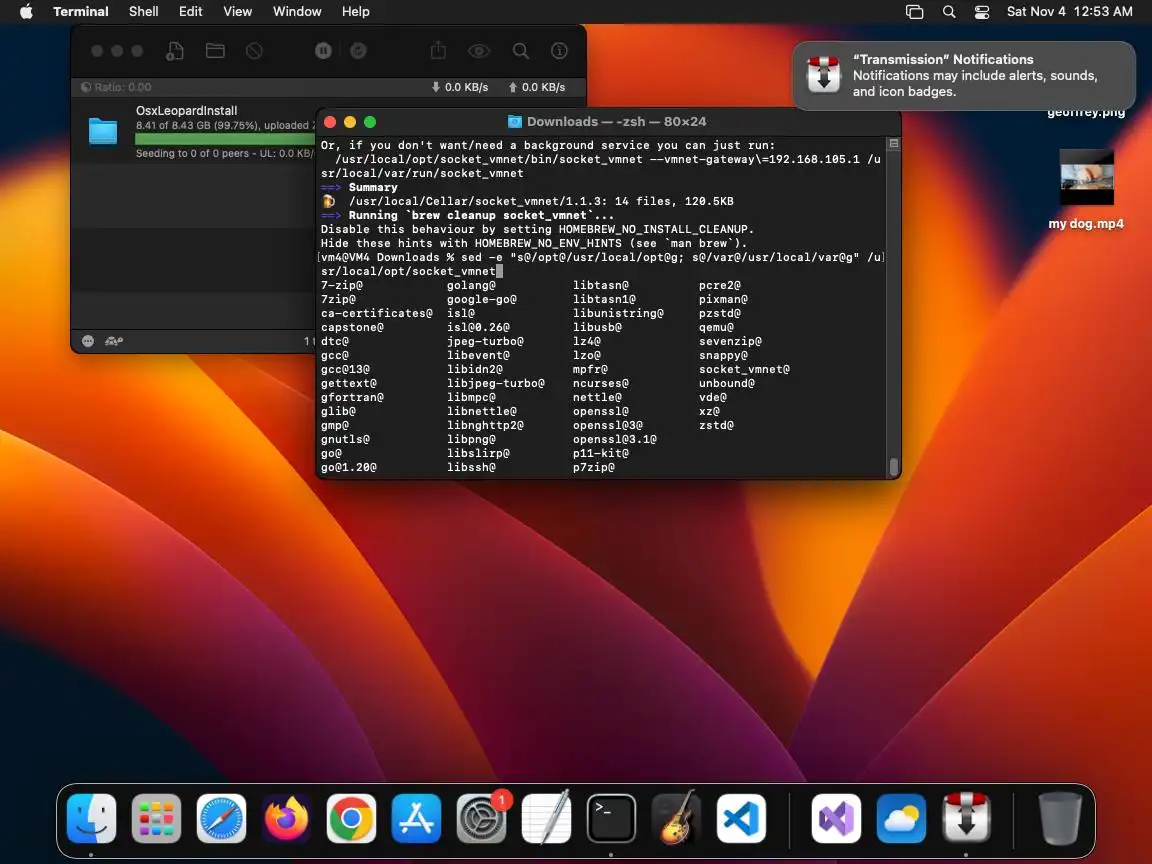Select the OsxLeopardInstall torrent row
This screenshot has width=1152, height=864.
coord(194,132)
